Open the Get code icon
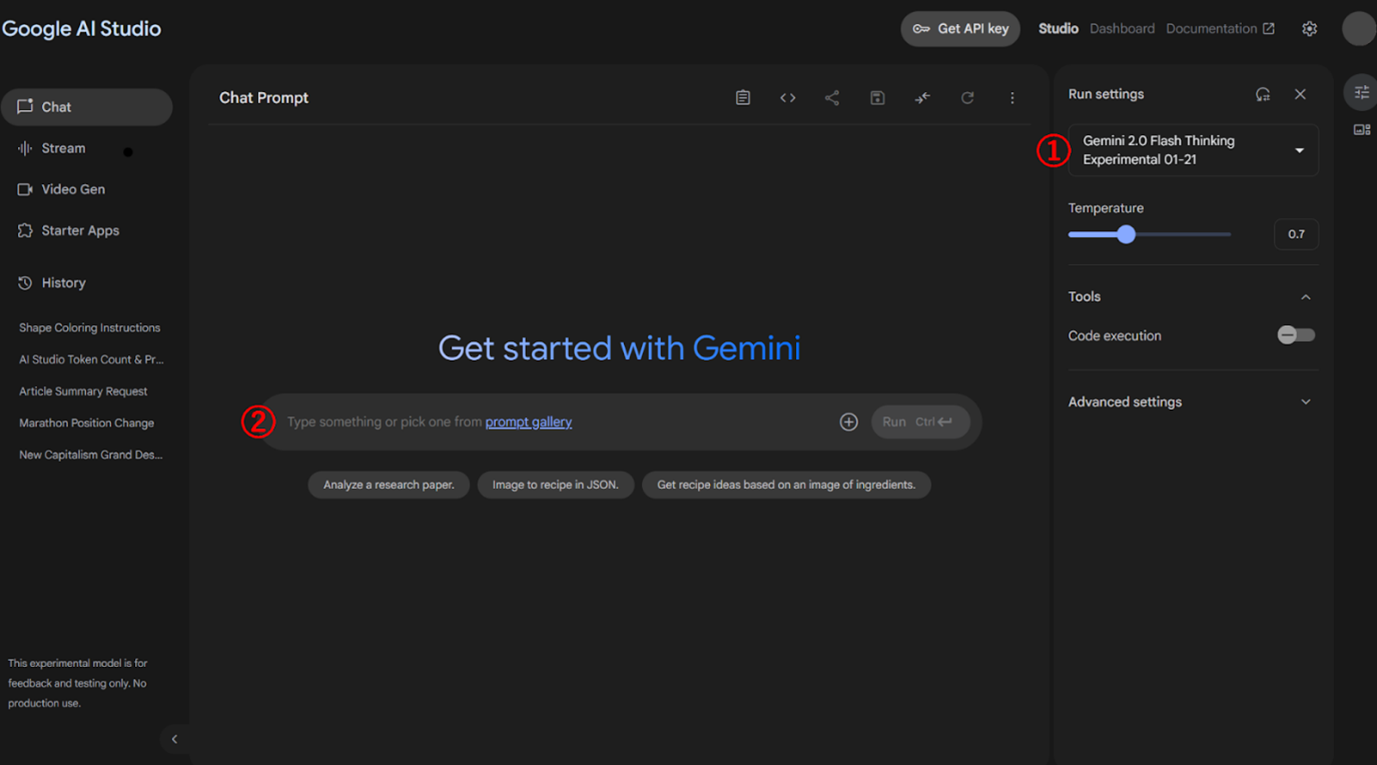This screenshot has height=765, width=1377. pyautogui.click(x=788, y=98)
